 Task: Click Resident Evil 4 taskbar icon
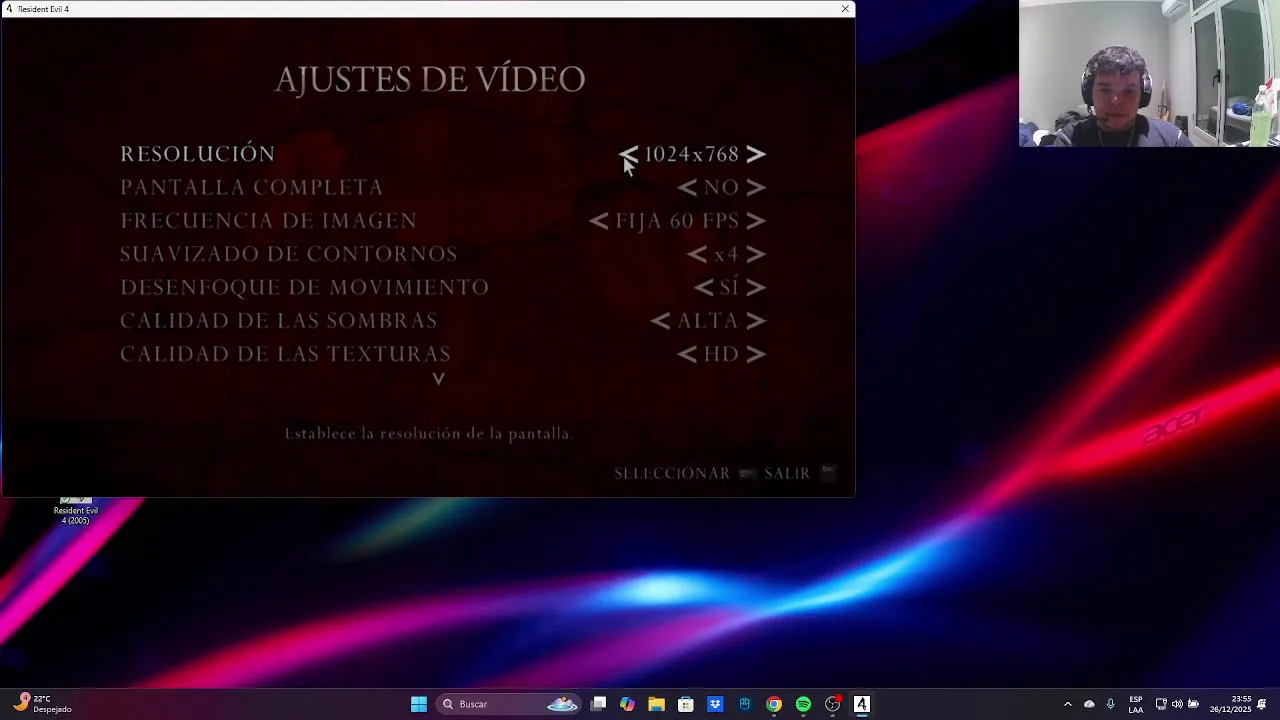[x=861, y=704]
